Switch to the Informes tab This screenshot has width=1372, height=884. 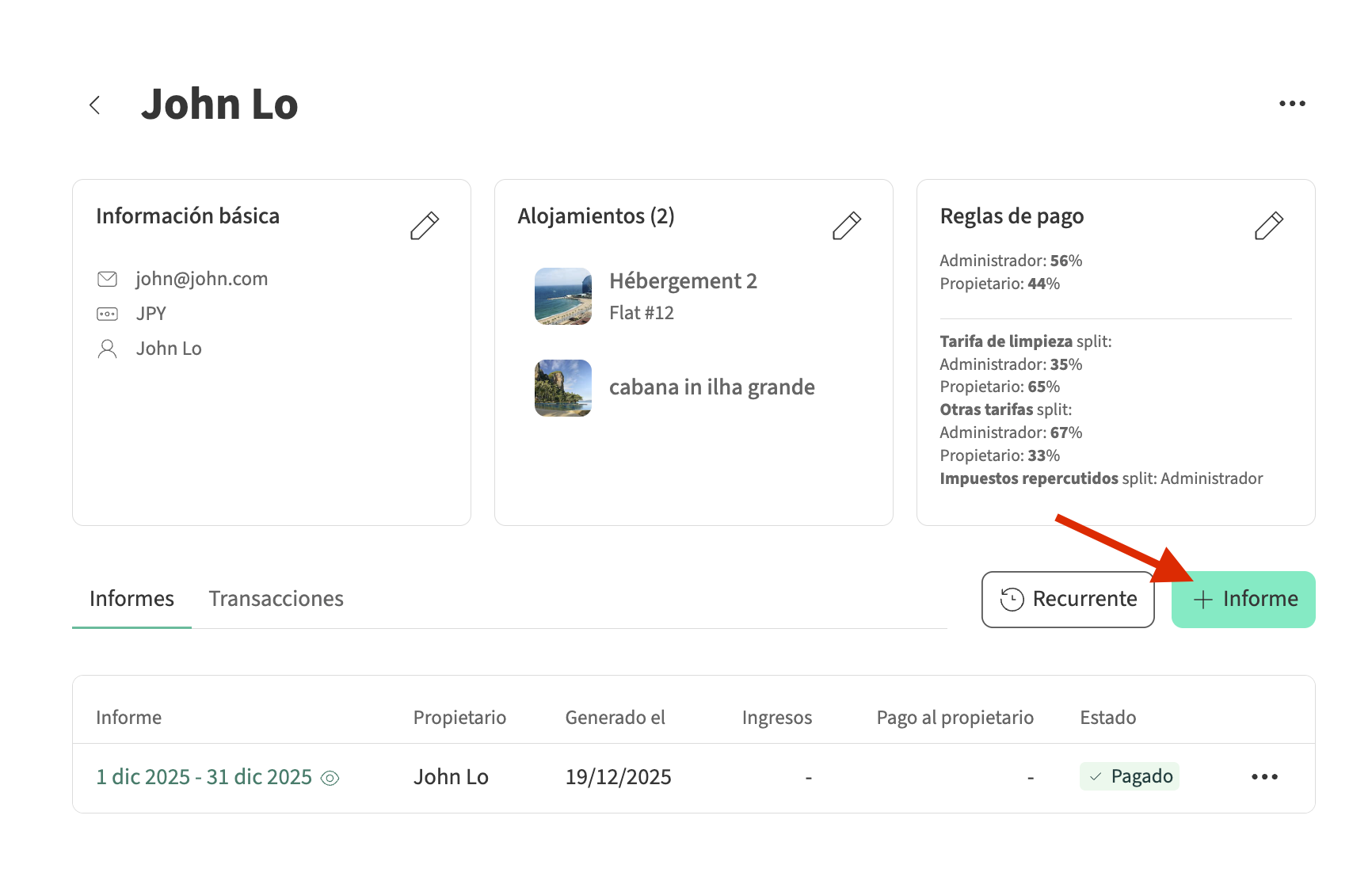pos(131,599)
